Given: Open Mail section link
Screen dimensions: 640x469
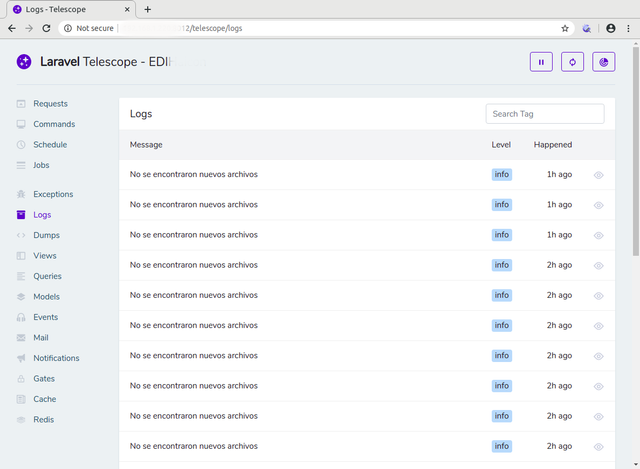Looking at the screenshot, I should click(x=41, y=338).
